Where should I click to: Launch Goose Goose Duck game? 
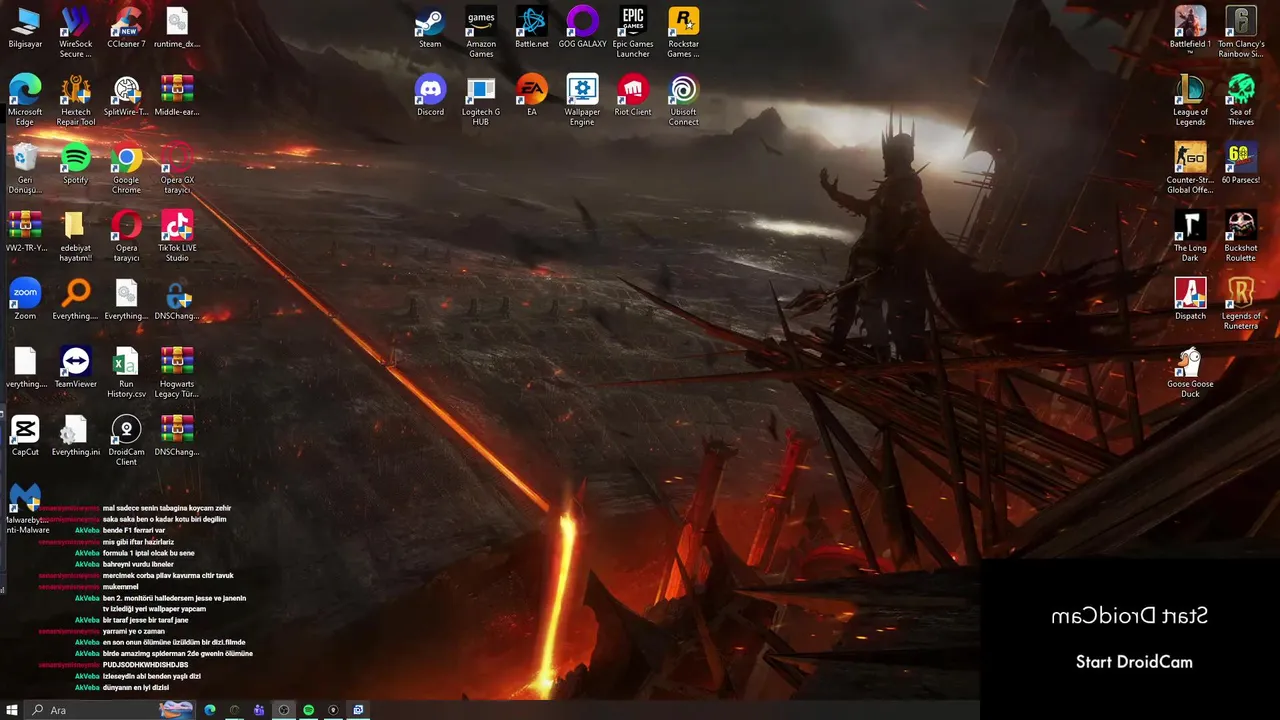(1190, 373)
